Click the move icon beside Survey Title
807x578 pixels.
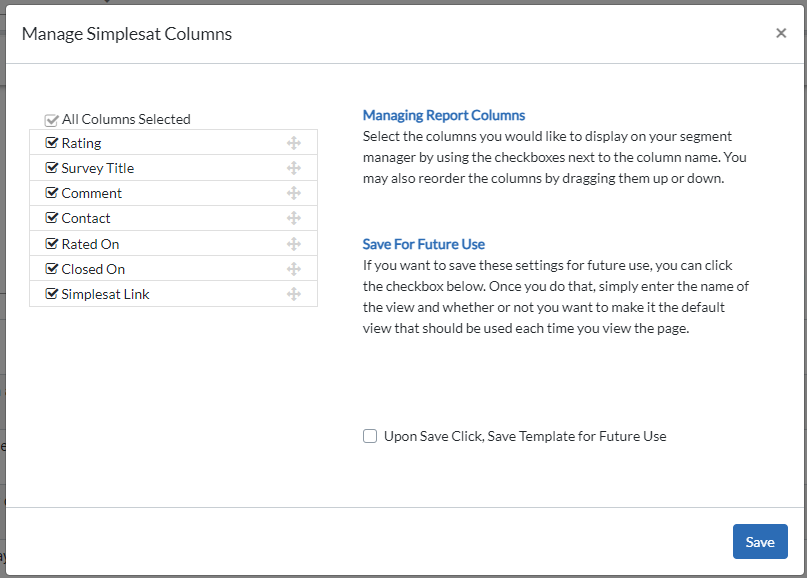pos(294,167)
